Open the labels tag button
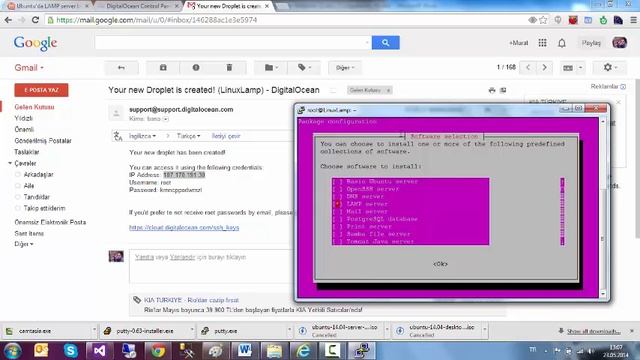Image resolution: width=640 pixels, height=360 pixels. point(304,68)
